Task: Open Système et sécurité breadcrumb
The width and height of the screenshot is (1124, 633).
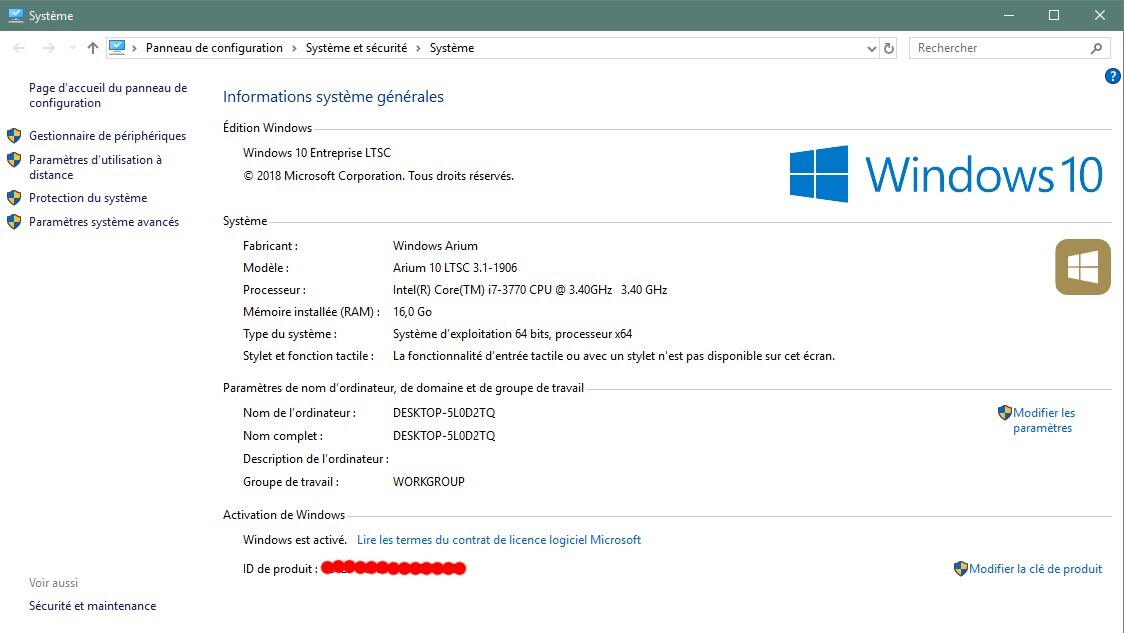Action: (356, 48)
